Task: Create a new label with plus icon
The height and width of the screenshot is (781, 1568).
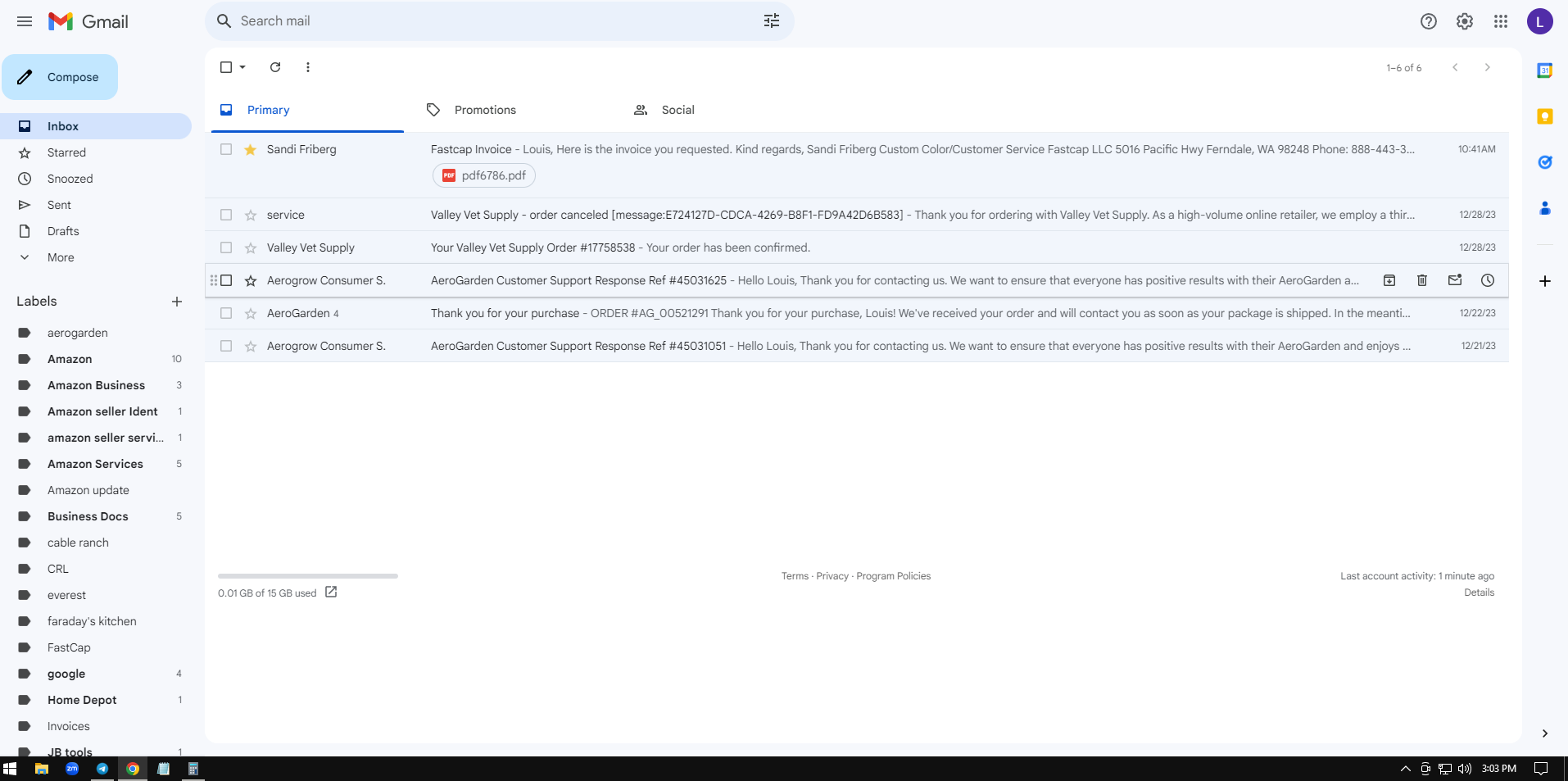Action: (x=177, y=302)
